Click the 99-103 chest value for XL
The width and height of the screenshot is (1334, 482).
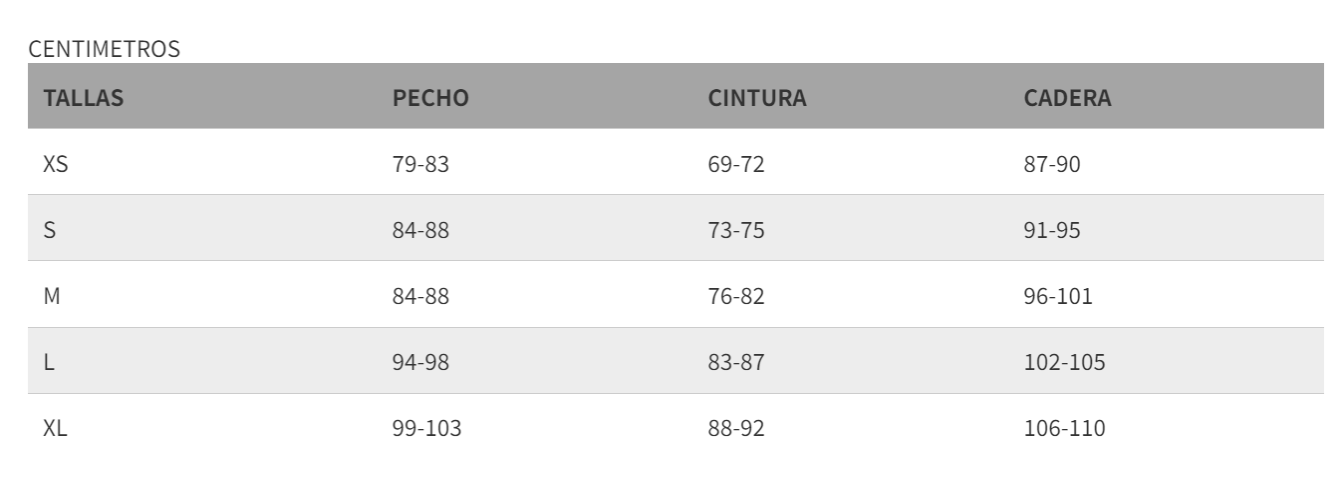(x=427, y=429)
